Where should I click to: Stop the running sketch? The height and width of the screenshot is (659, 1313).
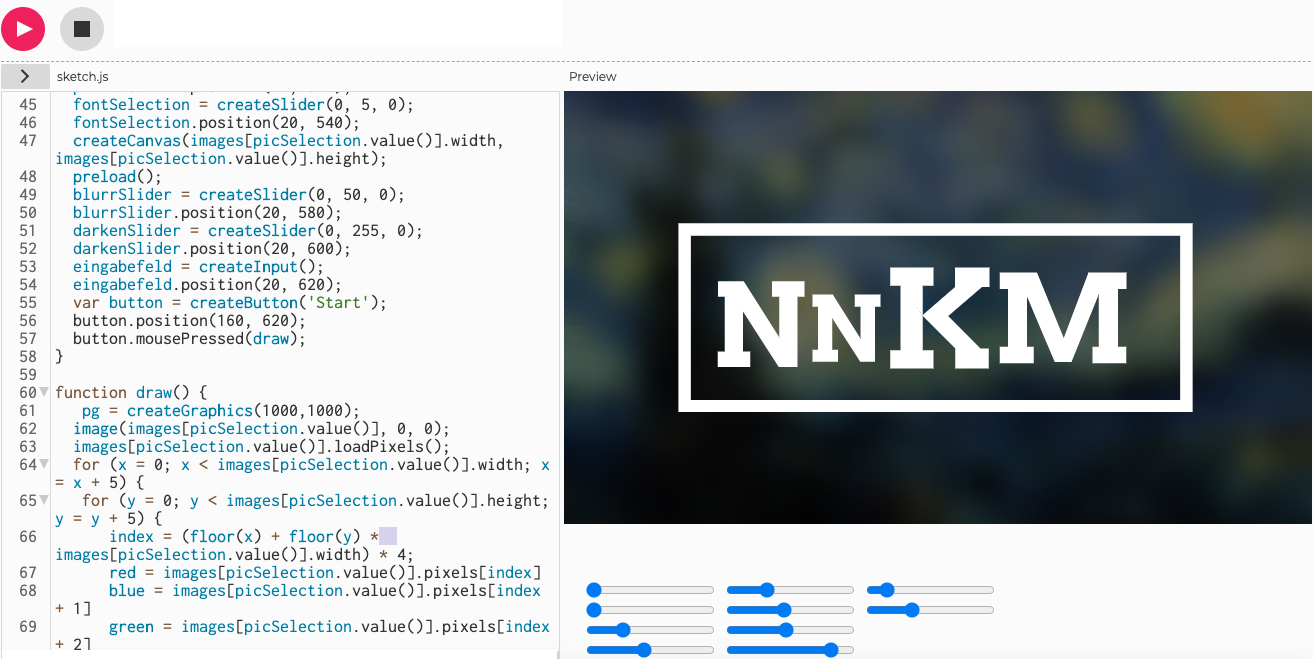[x=82, y=29]
